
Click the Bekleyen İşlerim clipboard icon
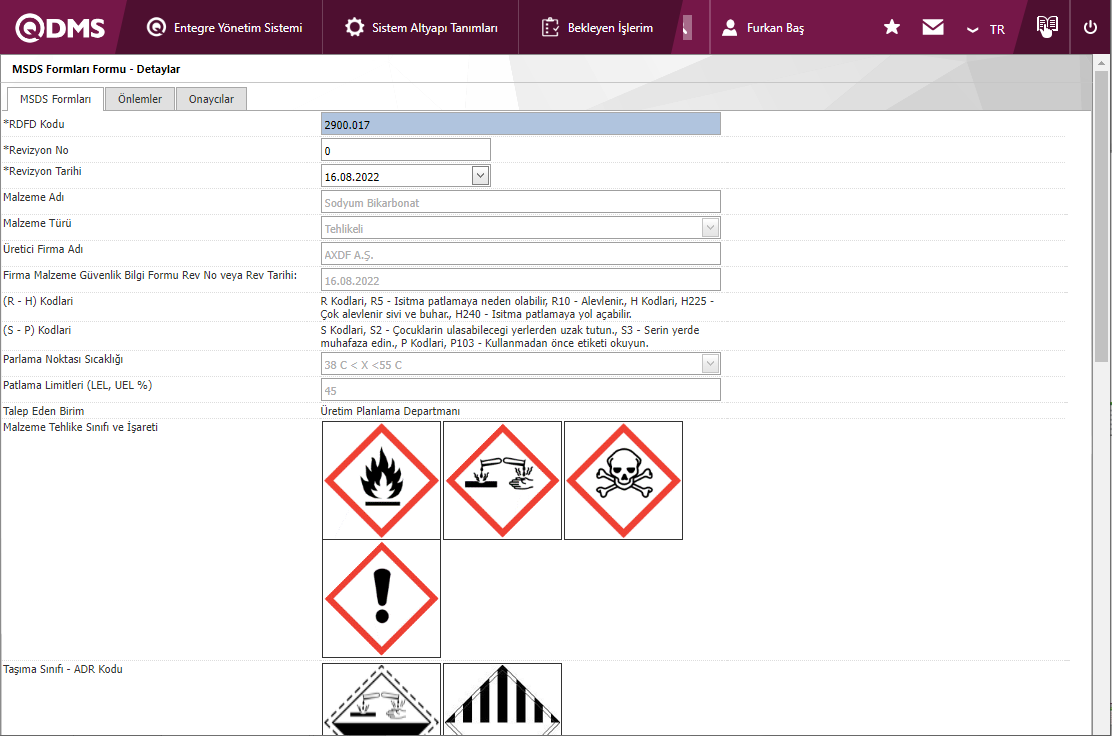point(550,28)
